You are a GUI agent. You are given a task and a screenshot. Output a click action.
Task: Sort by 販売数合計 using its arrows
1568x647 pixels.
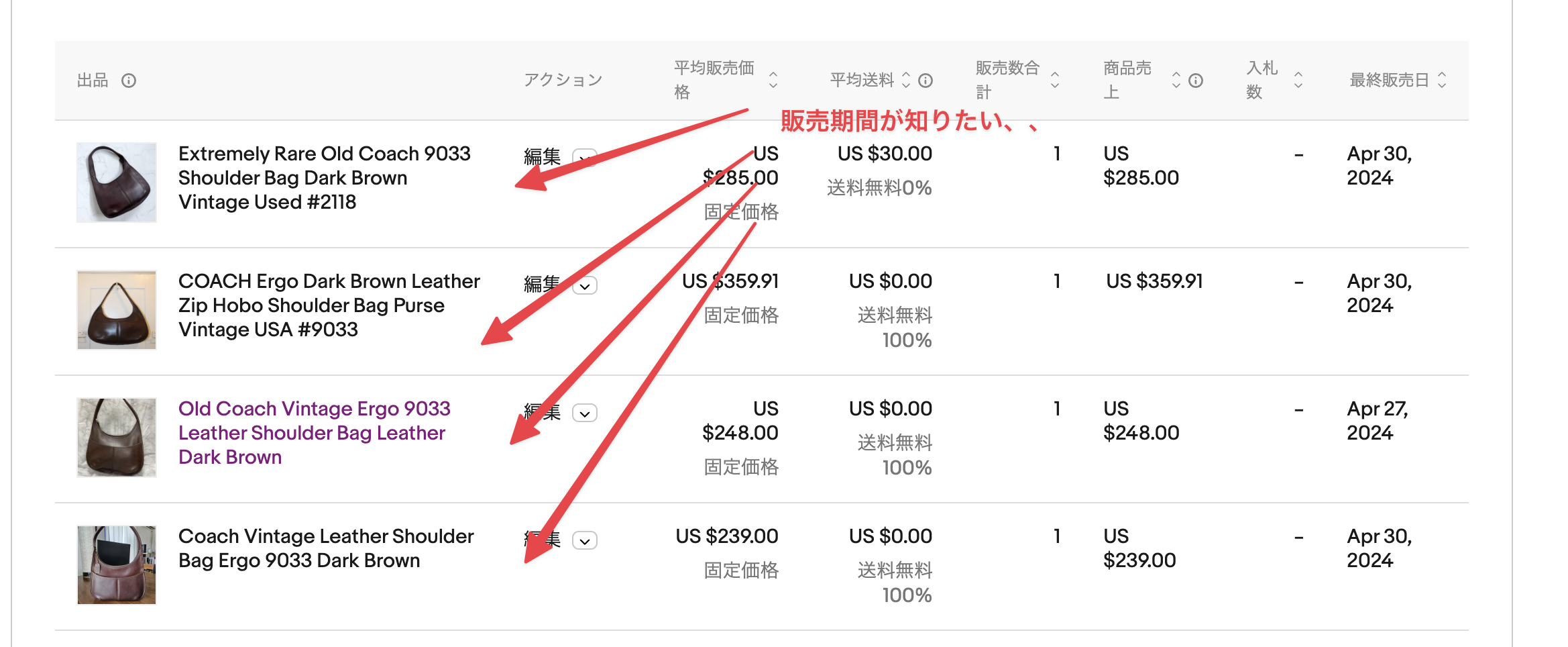pyautogui.click(x=1055, y=80)
